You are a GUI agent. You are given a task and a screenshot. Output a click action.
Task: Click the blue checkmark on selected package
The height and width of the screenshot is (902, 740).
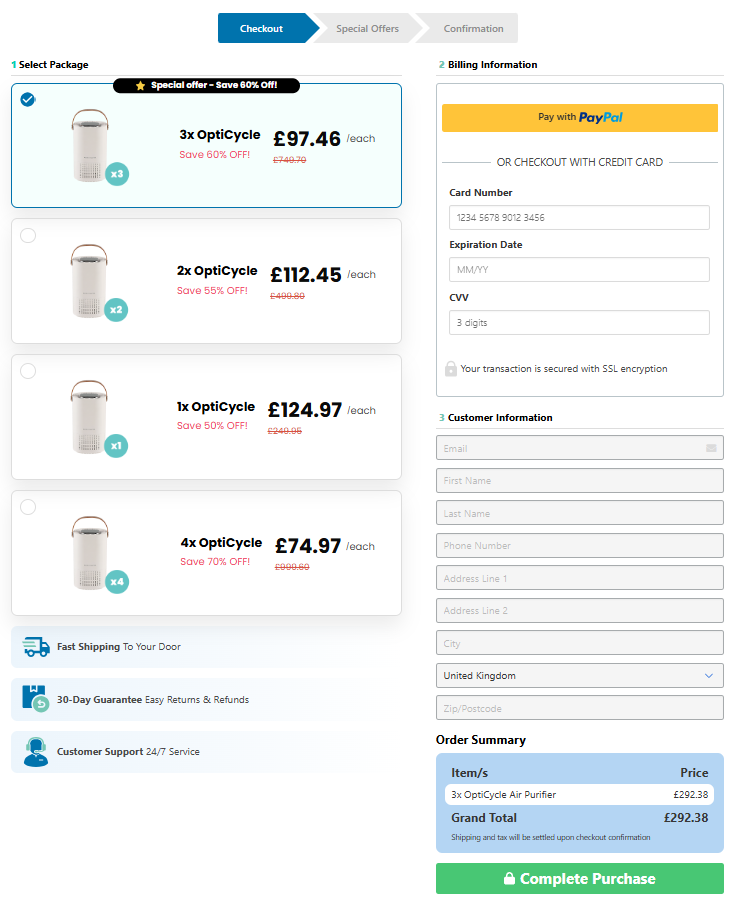[27, 100]
